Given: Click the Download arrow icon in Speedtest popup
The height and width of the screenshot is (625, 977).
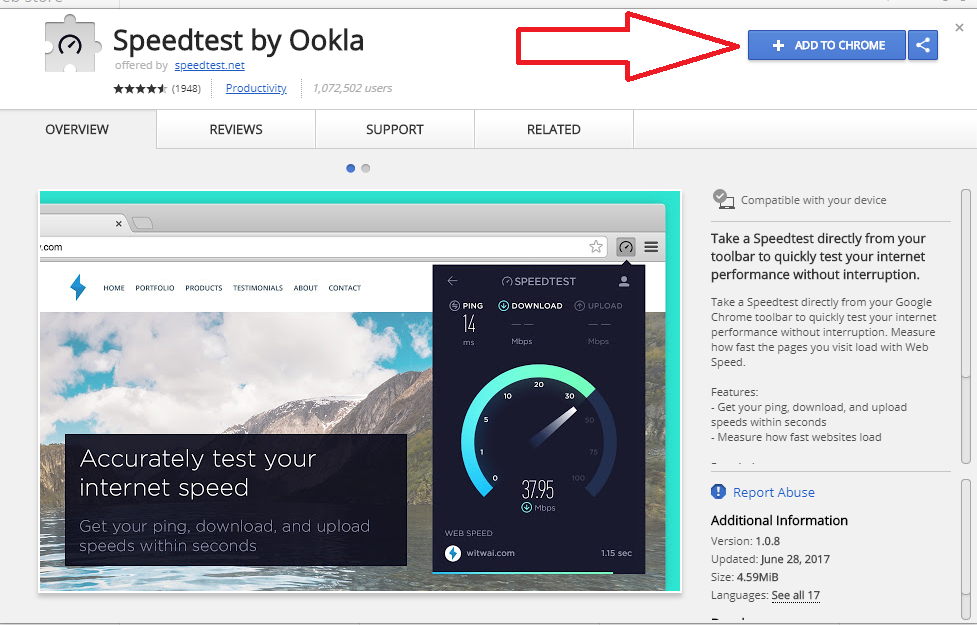Looking at the screenshot, I should point(503,305).
